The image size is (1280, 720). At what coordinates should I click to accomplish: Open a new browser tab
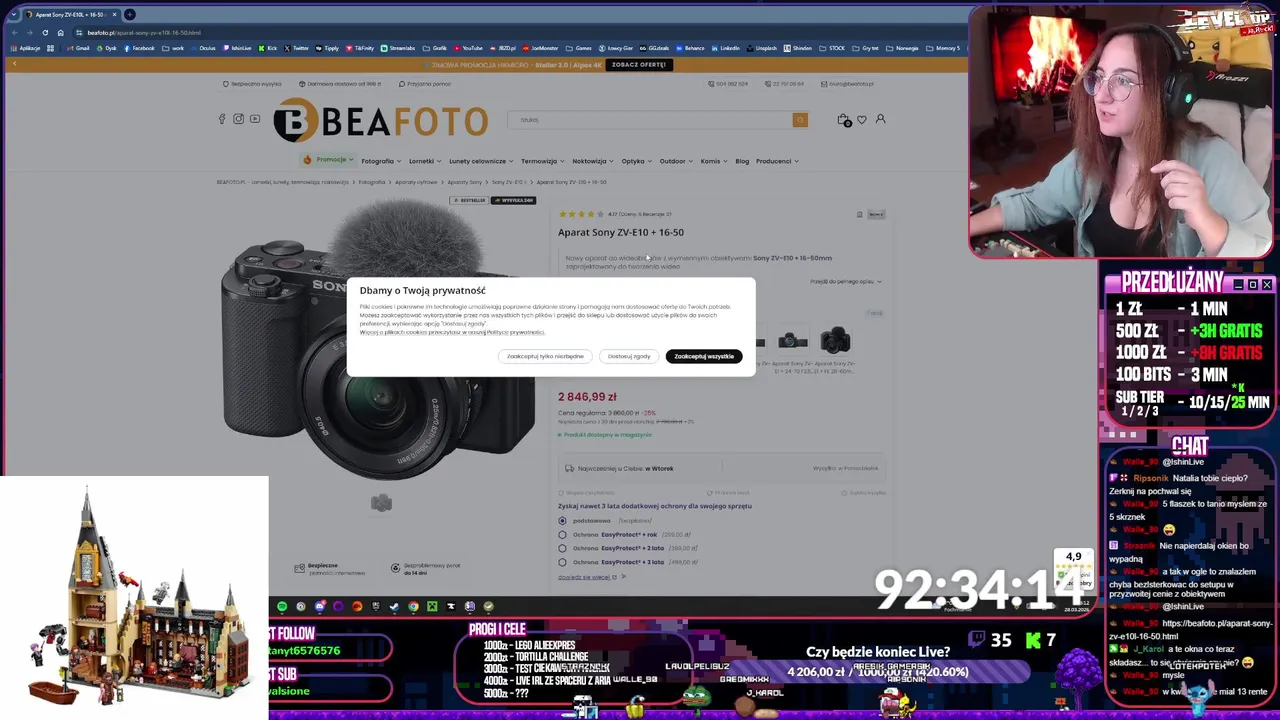tap(129, 14)
